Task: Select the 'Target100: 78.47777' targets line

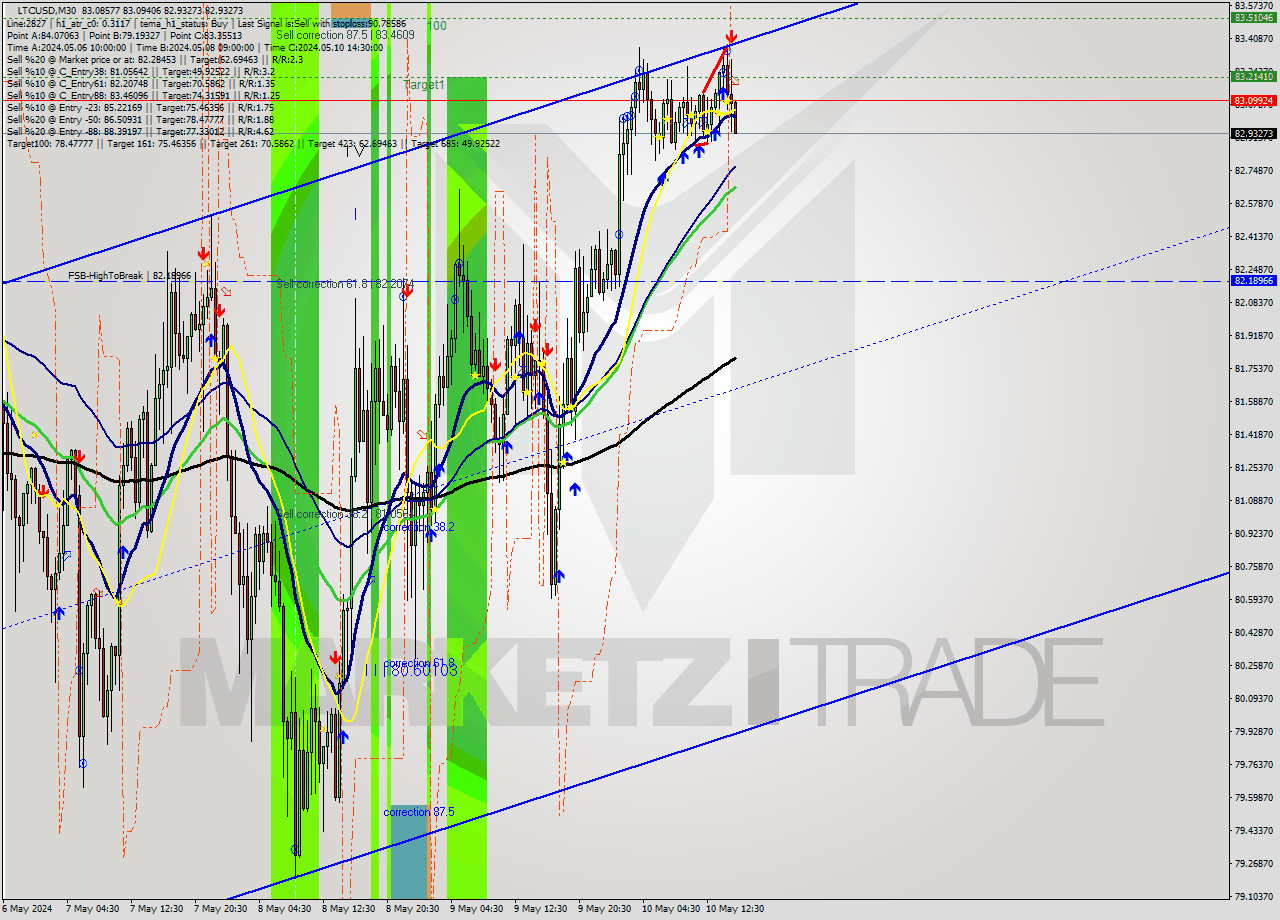Action: point(253,144)
